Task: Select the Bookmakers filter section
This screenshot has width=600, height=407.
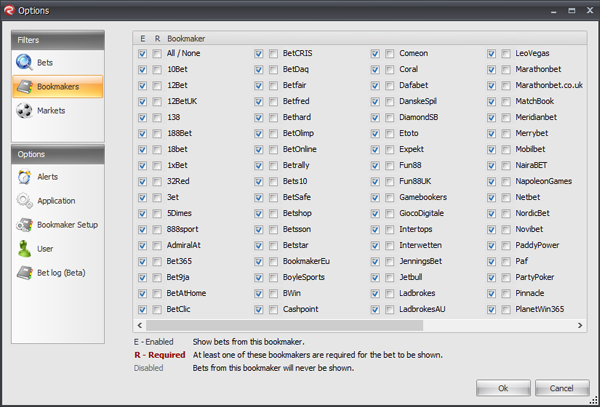Action: click(x=58, y=86)
